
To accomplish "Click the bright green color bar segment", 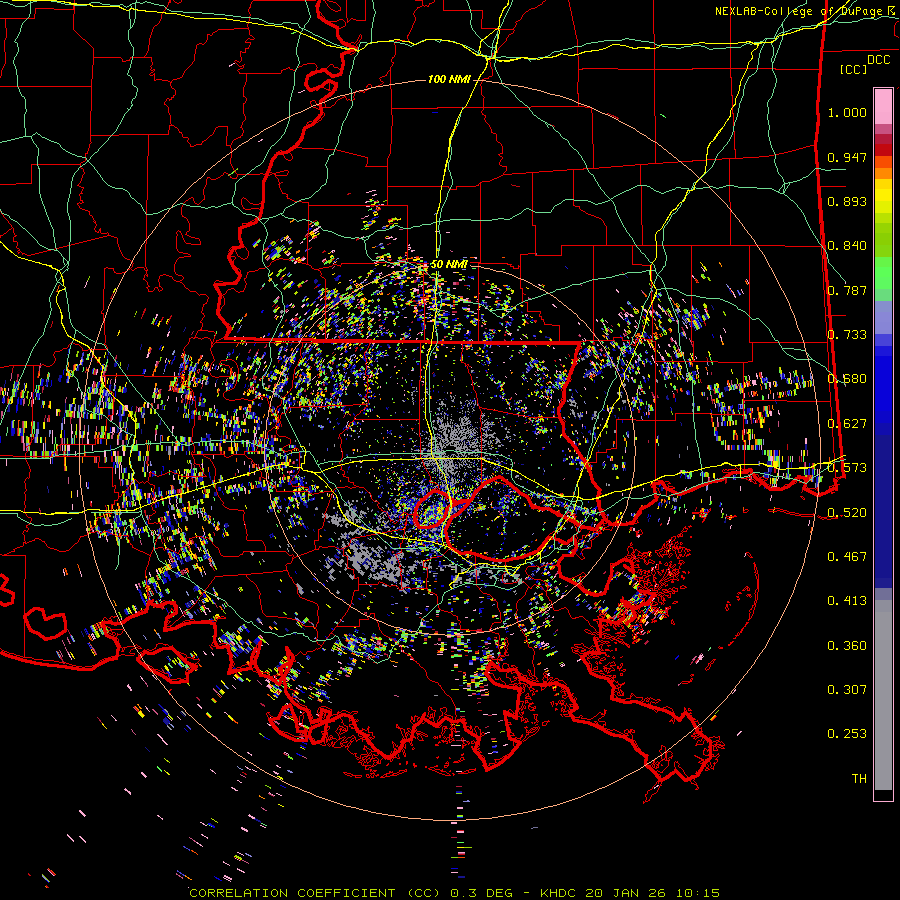I will (x=883, y=273).
